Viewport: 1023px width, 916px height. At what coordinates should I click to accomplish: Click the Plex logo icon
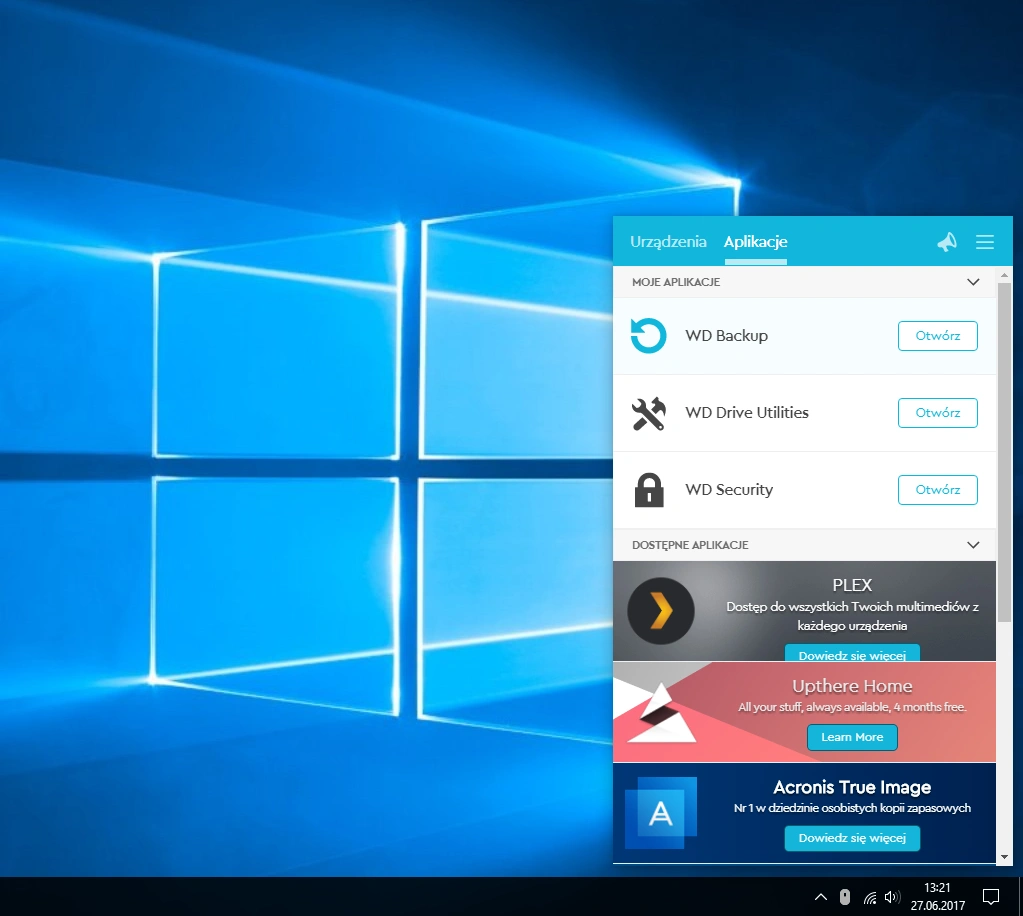pyautogui.click(x=660, y=611)
